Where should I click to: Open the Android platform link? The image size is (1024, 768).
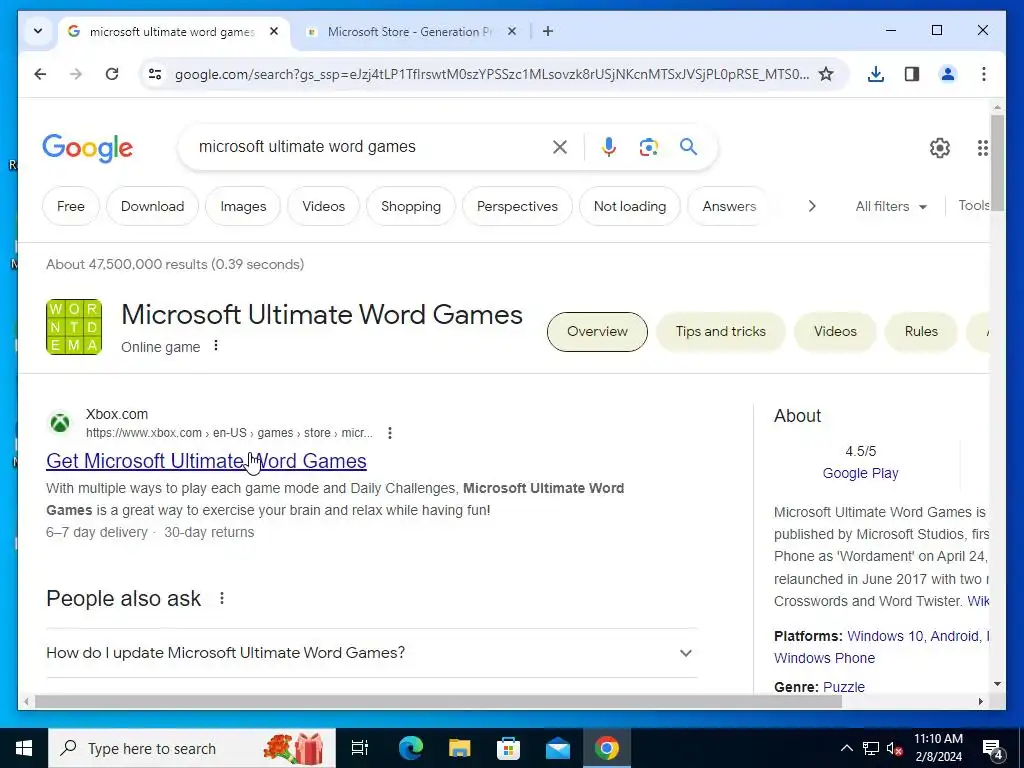955,636
